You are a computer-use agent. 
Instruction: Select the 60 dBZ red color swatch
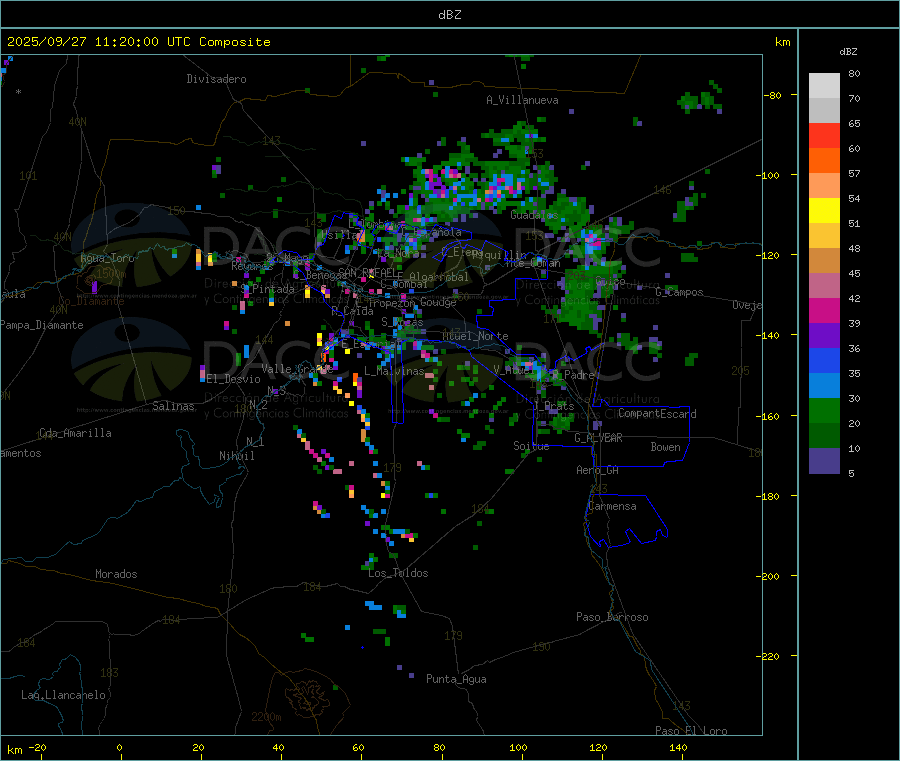tap(824, 135)
